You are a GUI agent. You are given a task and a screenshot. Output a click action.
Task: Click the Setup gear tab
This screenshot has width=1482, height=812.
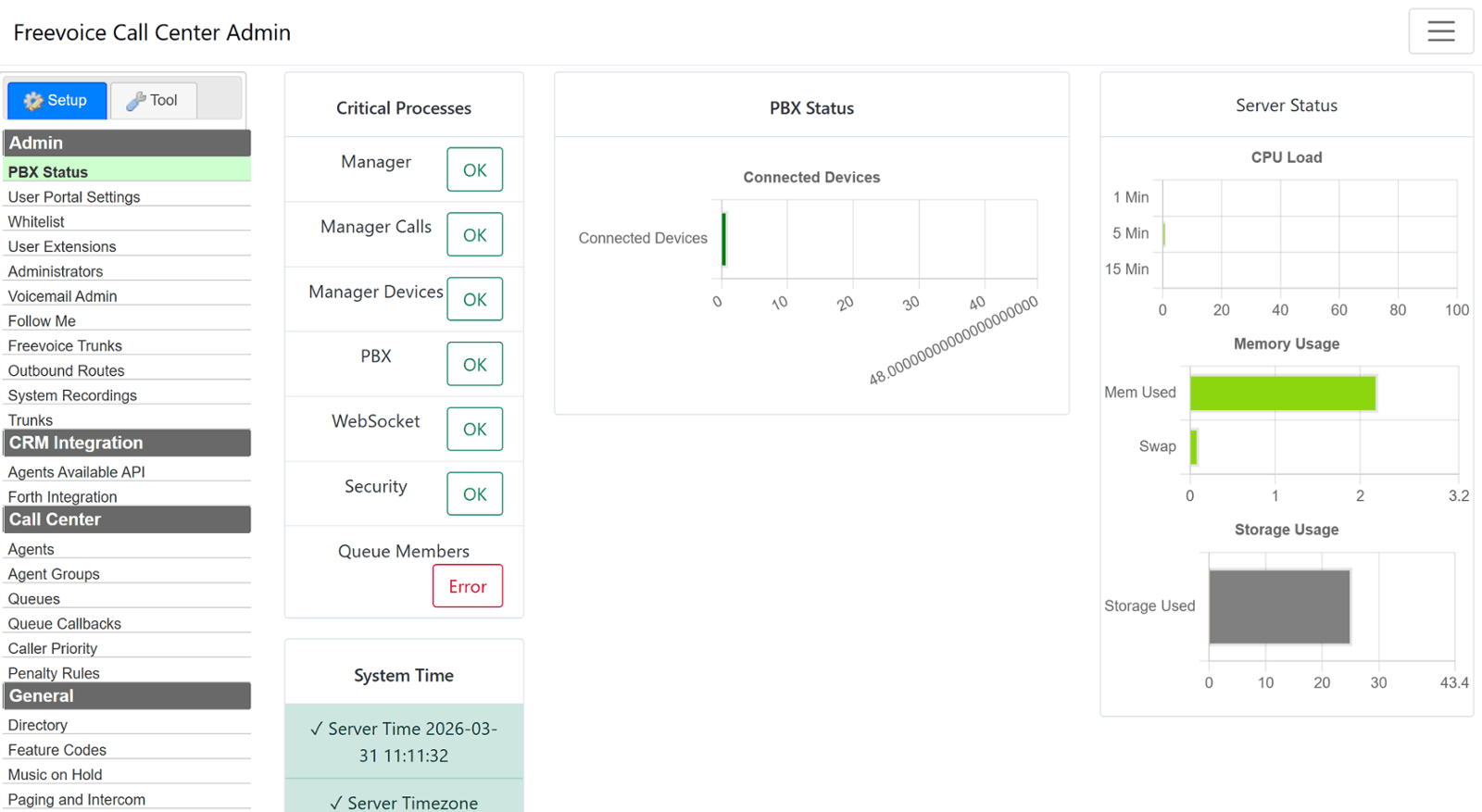(x=57, y=100)
